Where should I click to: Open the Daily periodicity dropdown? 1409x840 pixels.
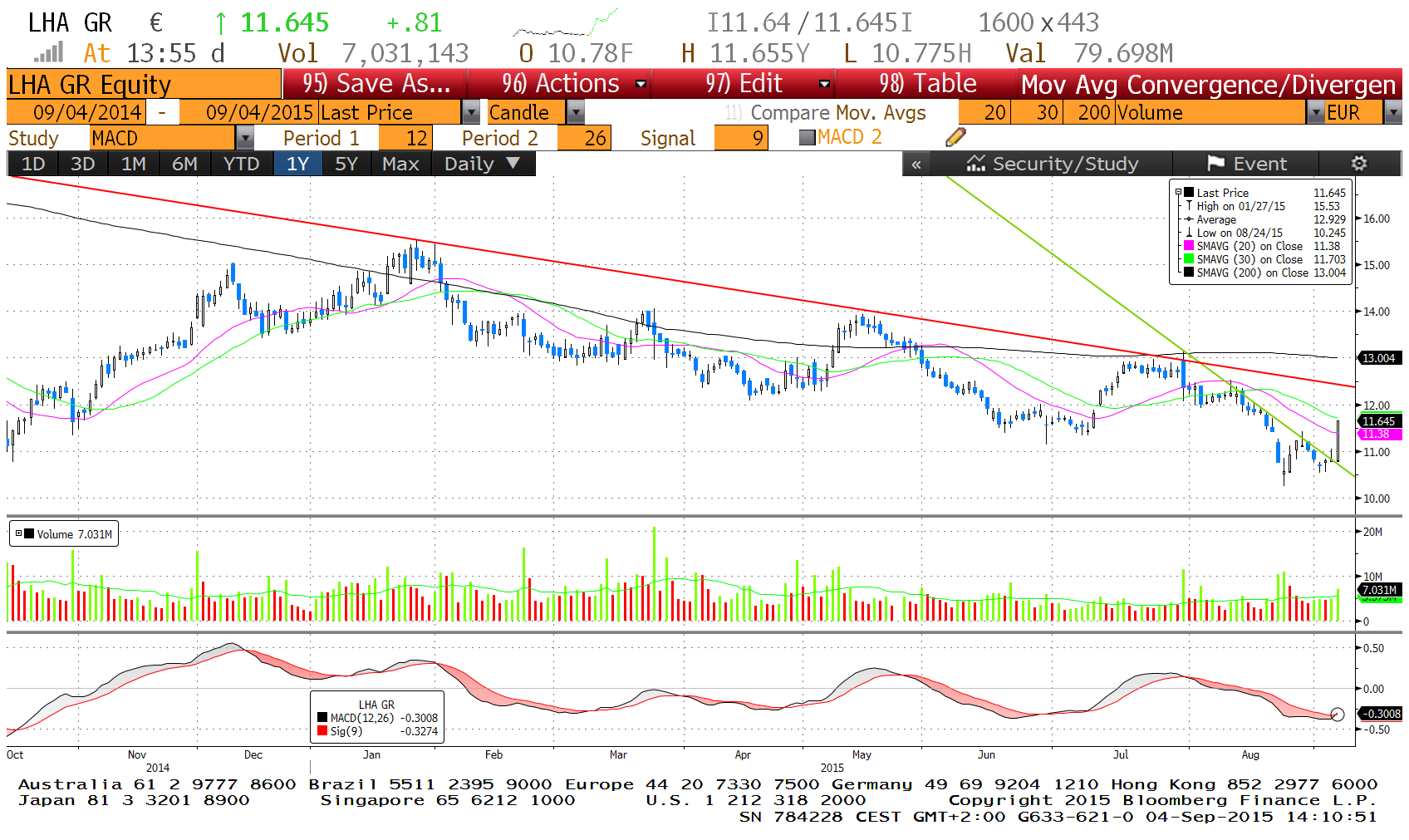(483, 164)
